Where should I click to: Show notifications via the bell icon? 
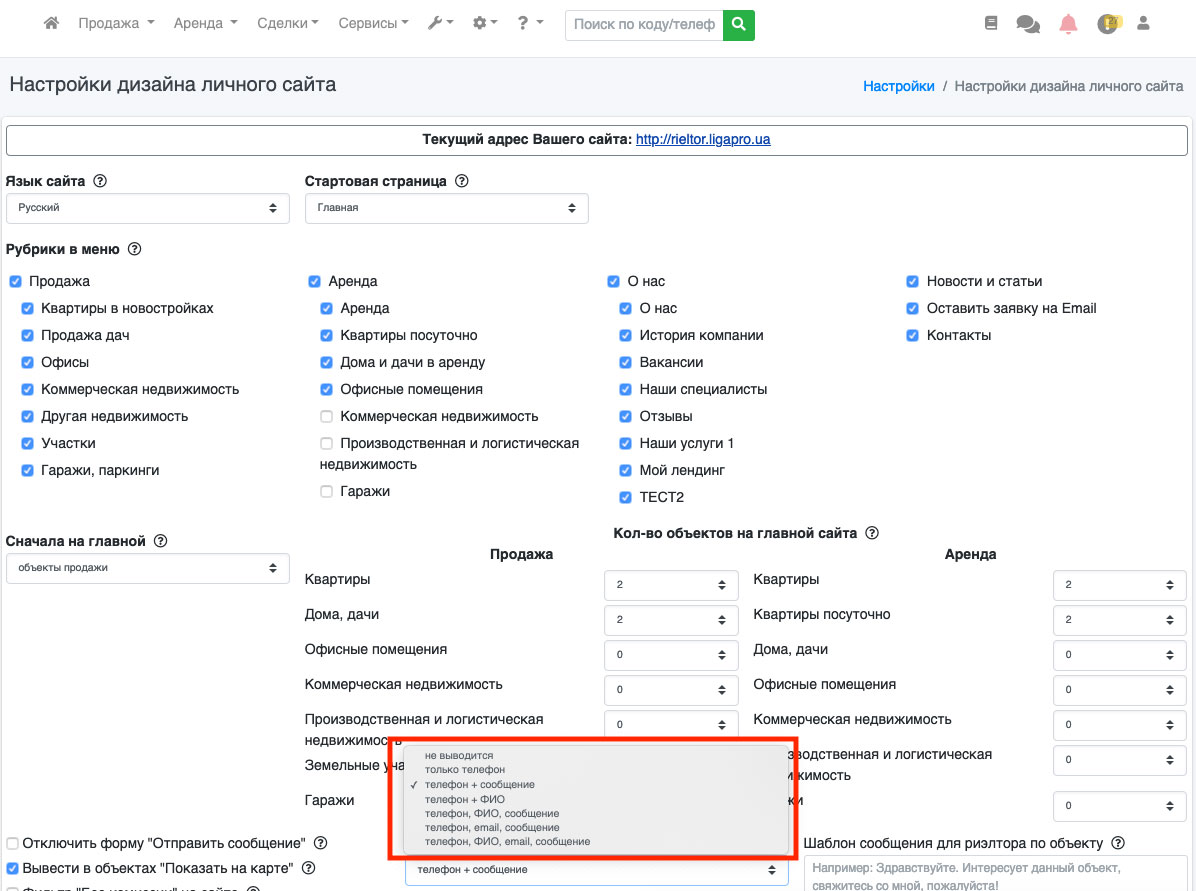point(1068,24)
